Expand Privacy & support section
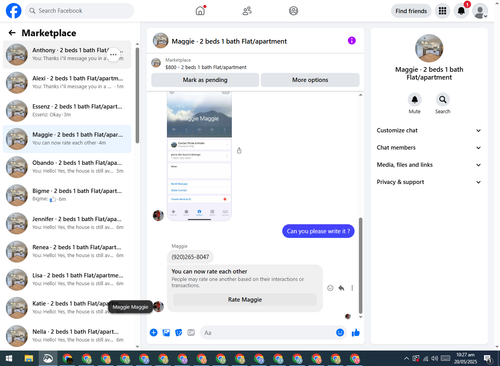500x366 pixels. (x=429, y=182)
